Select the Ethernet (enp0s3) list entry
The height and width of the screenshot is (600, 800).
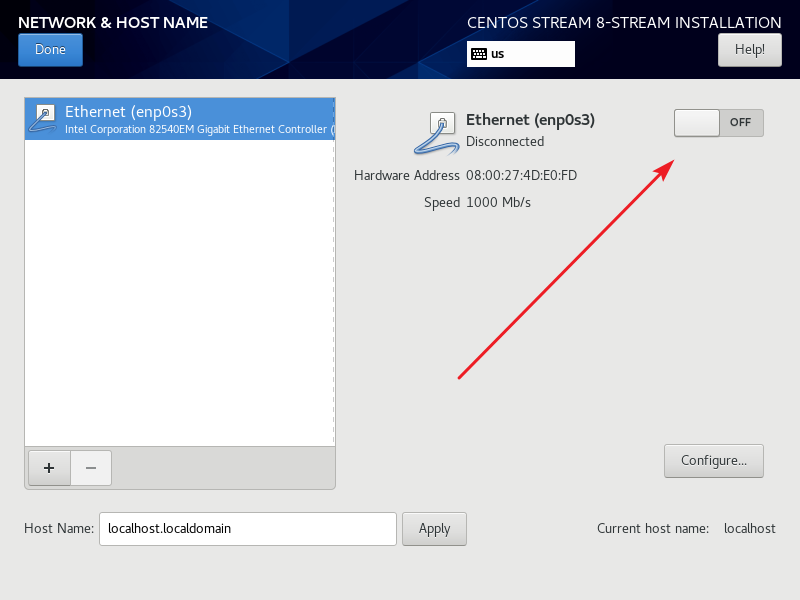(180, 119)
